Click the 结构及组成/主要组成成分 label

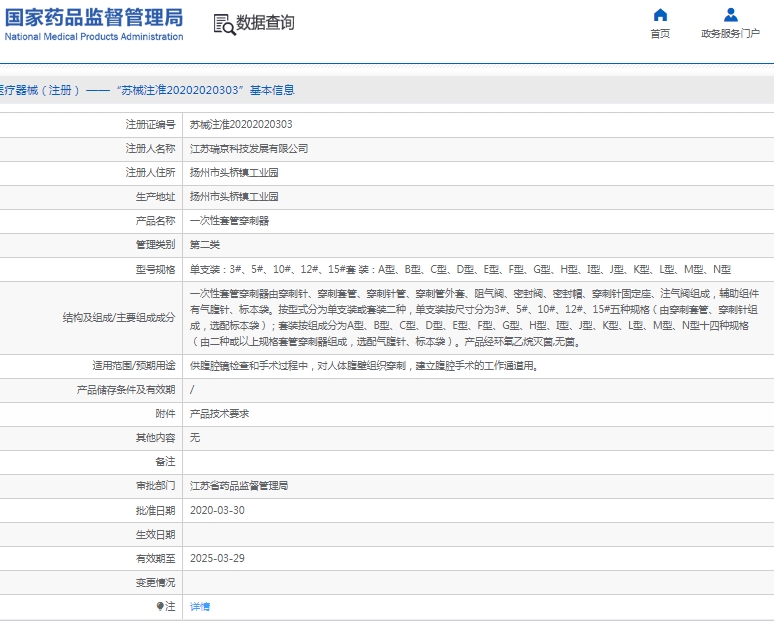[119, 317]
